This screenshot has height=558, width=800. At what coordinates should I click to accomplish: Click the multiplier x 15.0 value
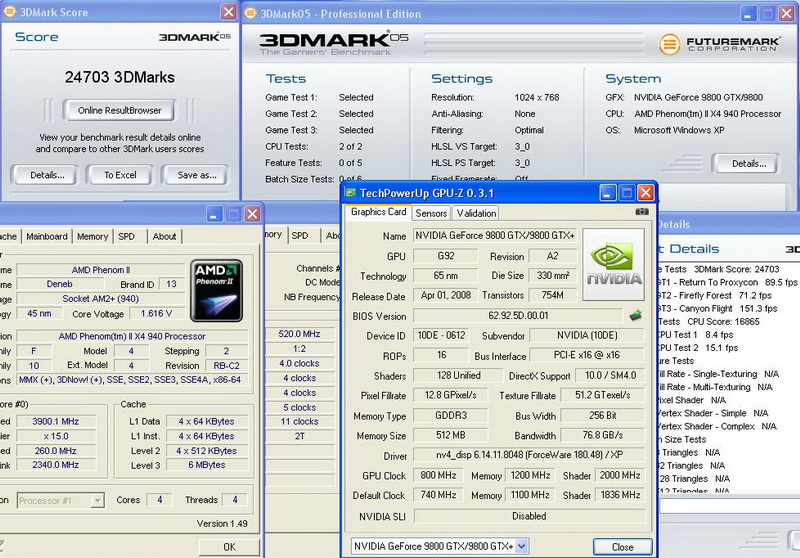pos(56,436)
